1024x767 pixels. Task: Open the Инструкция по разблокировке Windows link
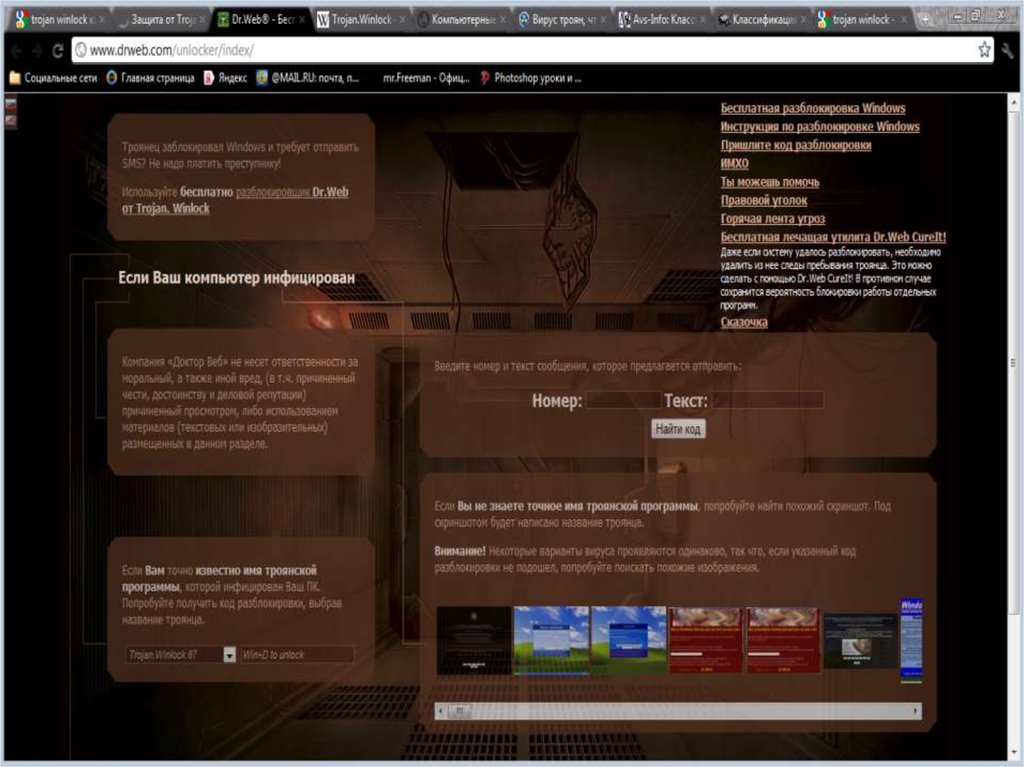coord(820,127)
